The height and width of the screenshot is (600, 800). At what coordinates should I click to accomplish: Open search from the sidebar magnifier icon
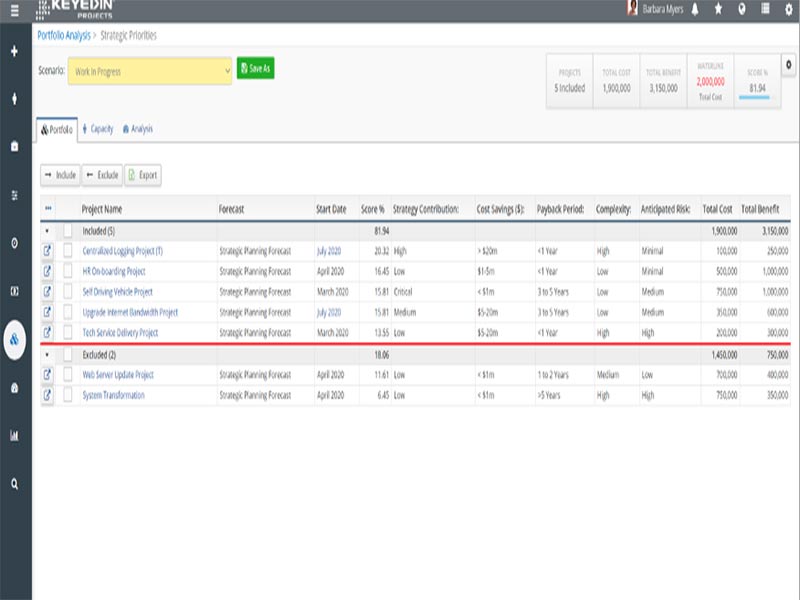tap(14, 483)
